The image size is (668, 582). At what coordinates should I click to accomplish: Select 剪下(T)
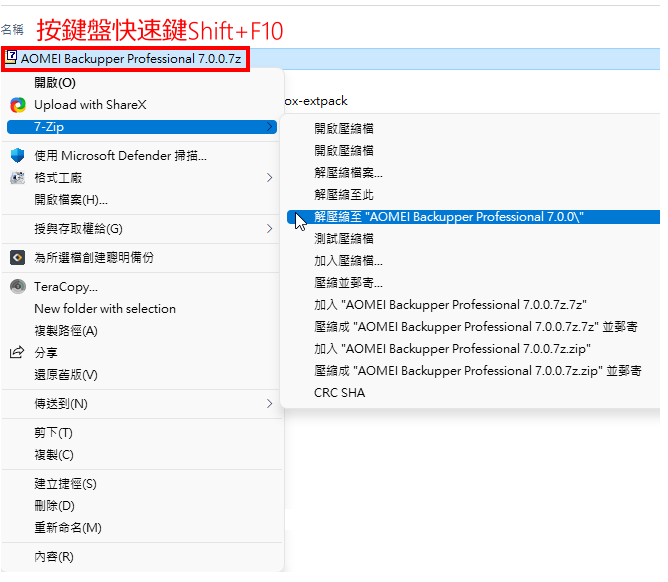(53, 433)
